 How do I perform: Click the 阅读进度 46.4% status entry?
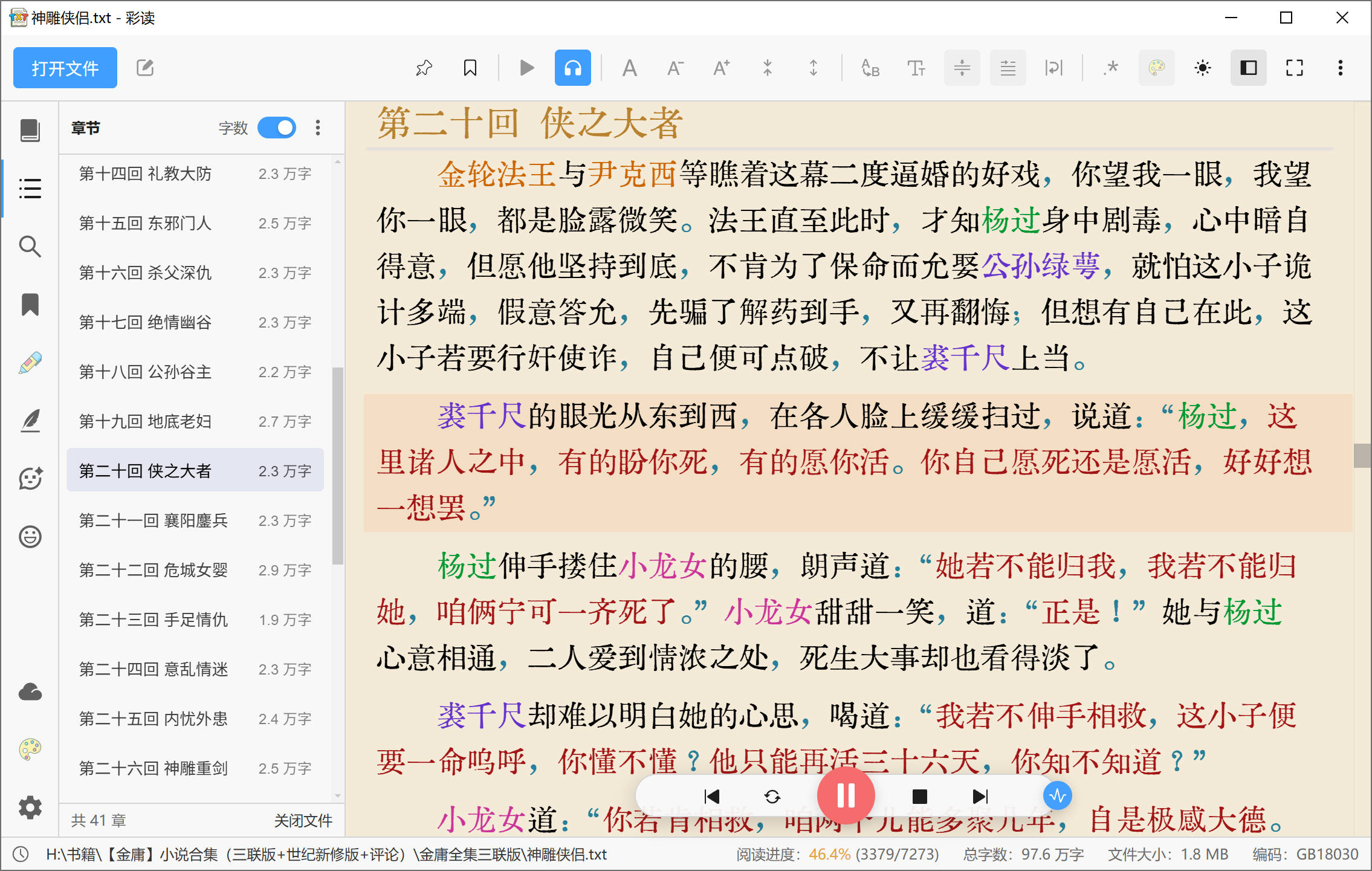tap(838, 854)
